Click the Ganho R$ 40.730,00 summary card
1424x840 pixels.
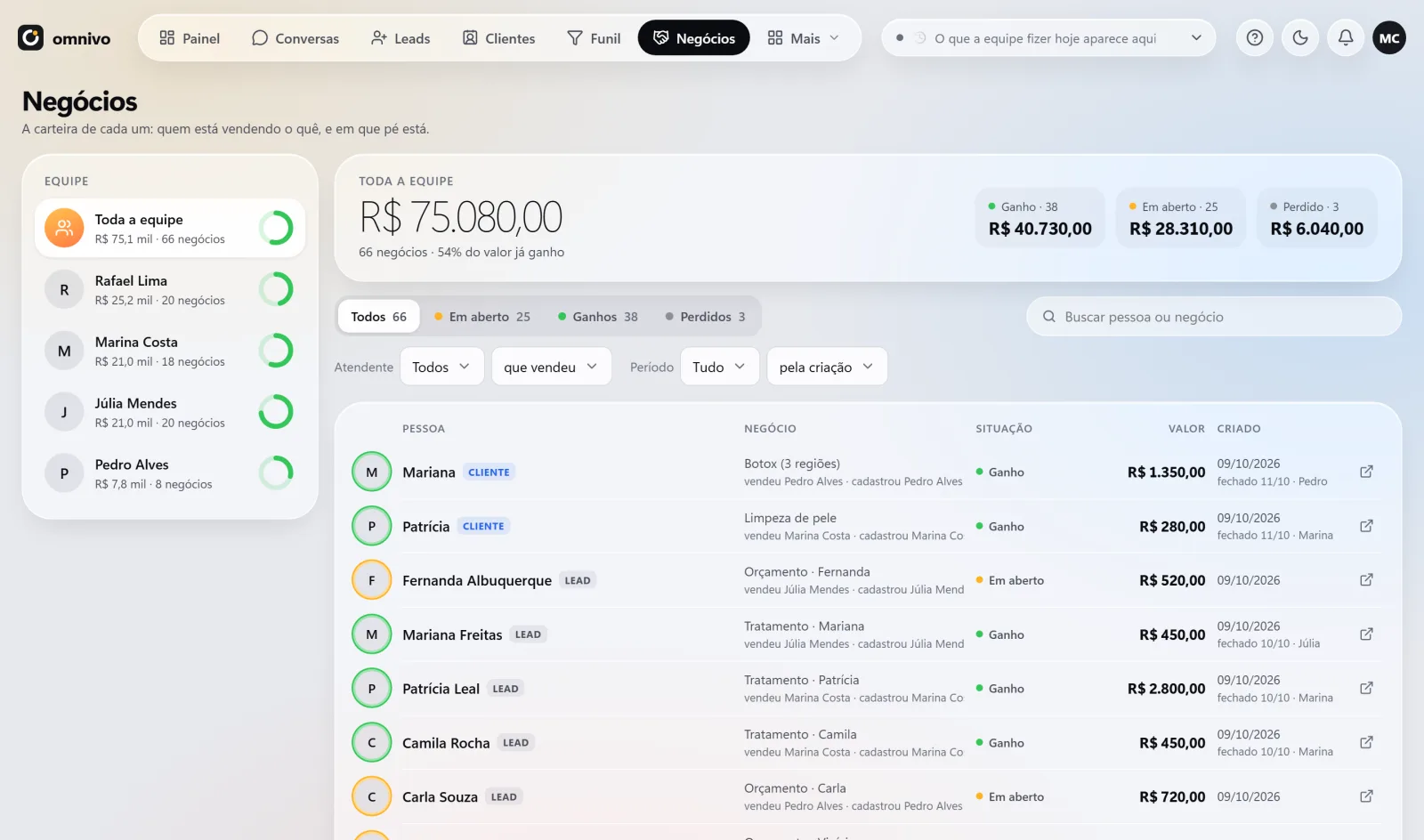coord(1040,218)
